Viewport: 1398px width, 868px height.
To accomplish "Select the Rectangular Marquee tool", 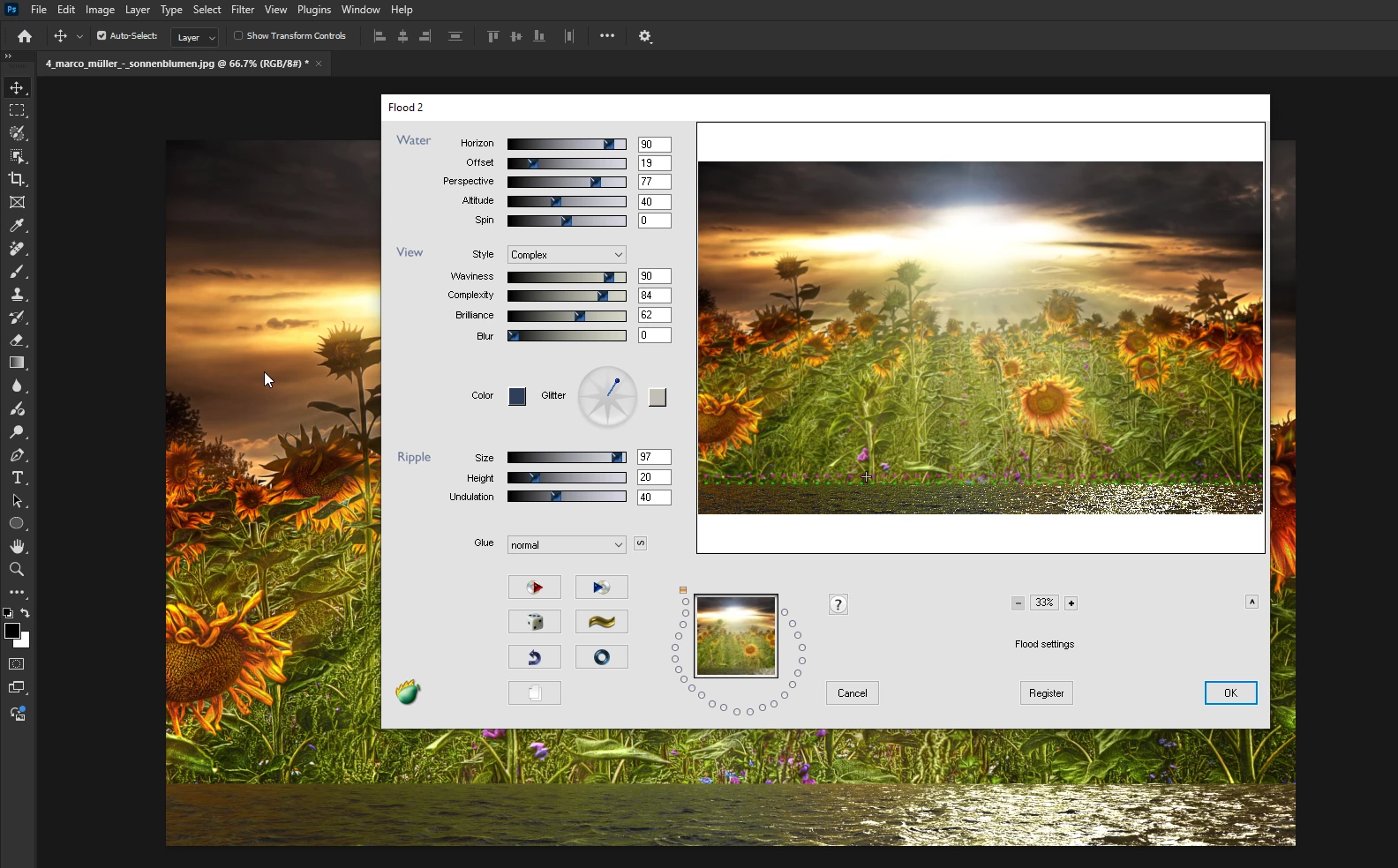I will [17, 110].
